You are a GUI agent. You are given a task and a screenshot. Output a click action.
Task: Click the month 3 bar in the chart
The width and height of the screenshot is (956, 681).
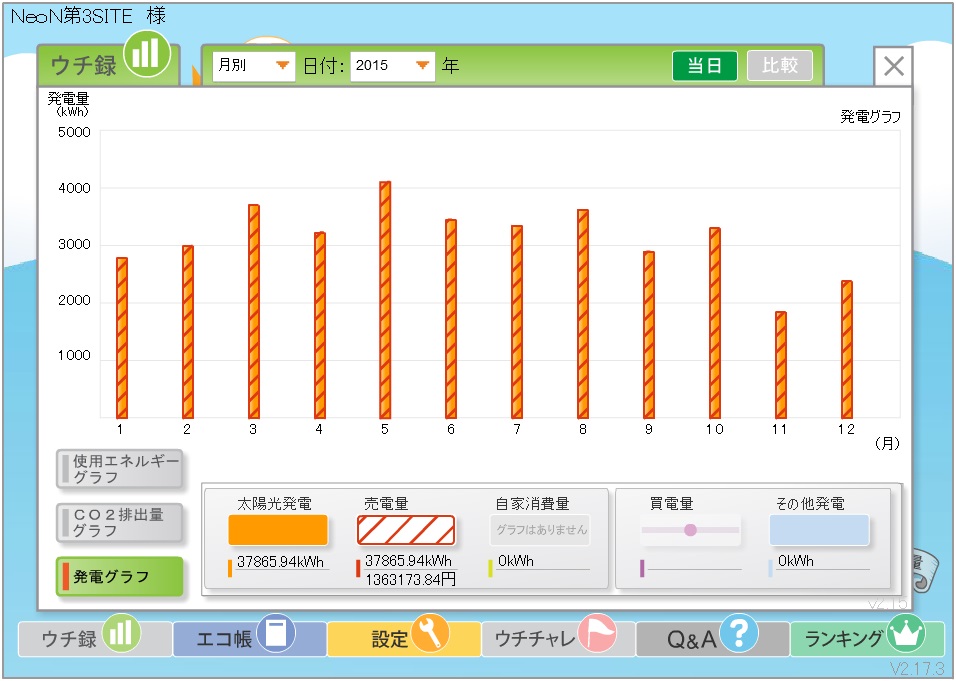[254, 312]
